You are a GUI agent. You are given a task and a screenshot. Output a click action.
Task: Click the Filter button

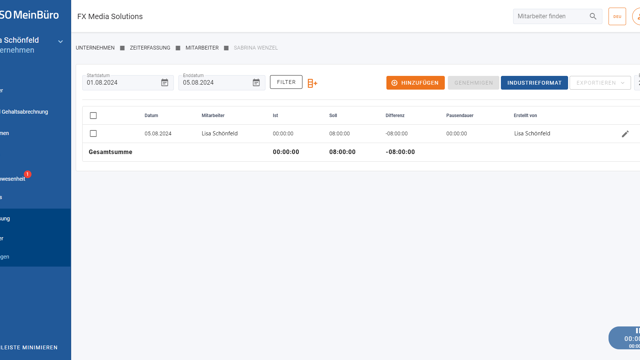(x=286, y=82)
